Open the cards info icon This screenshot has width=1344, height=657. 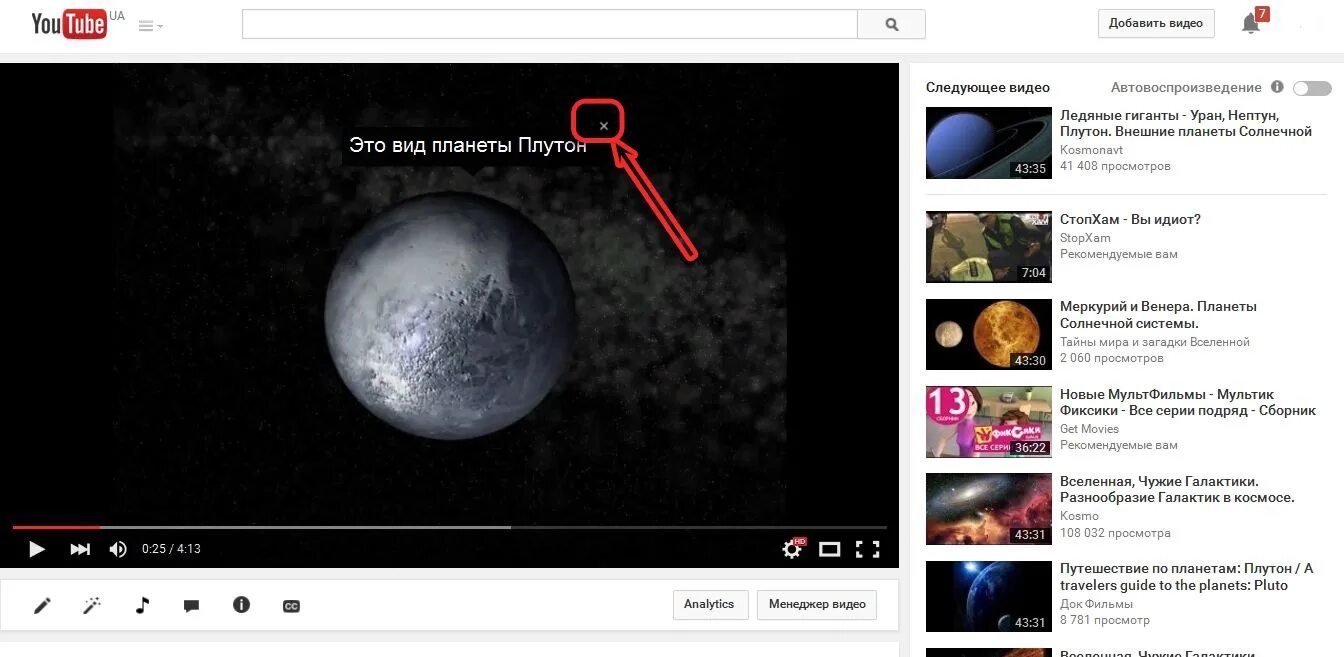point(241,605)
